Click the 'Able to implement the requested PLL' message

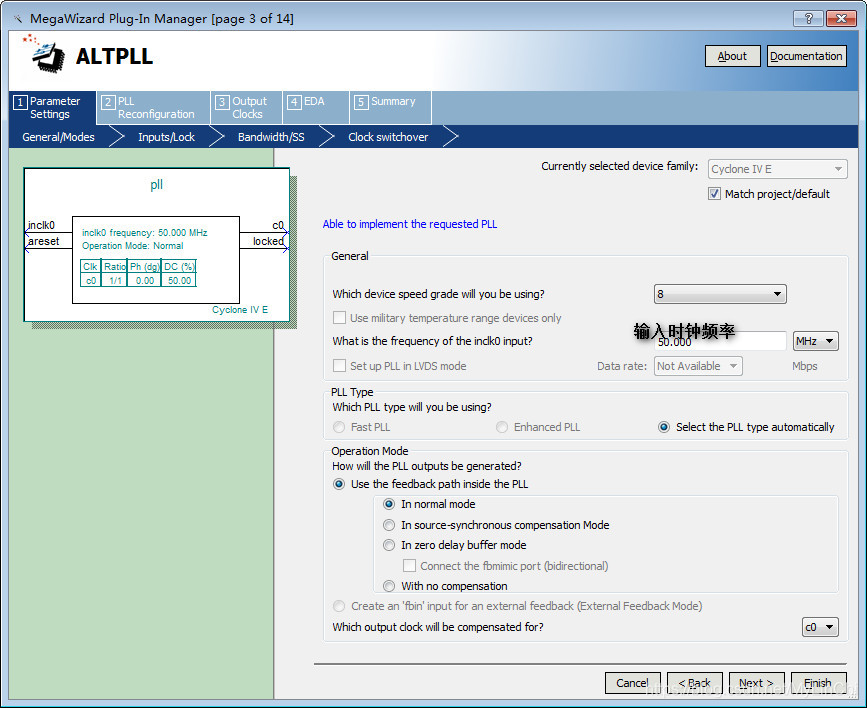click(410, 224)
